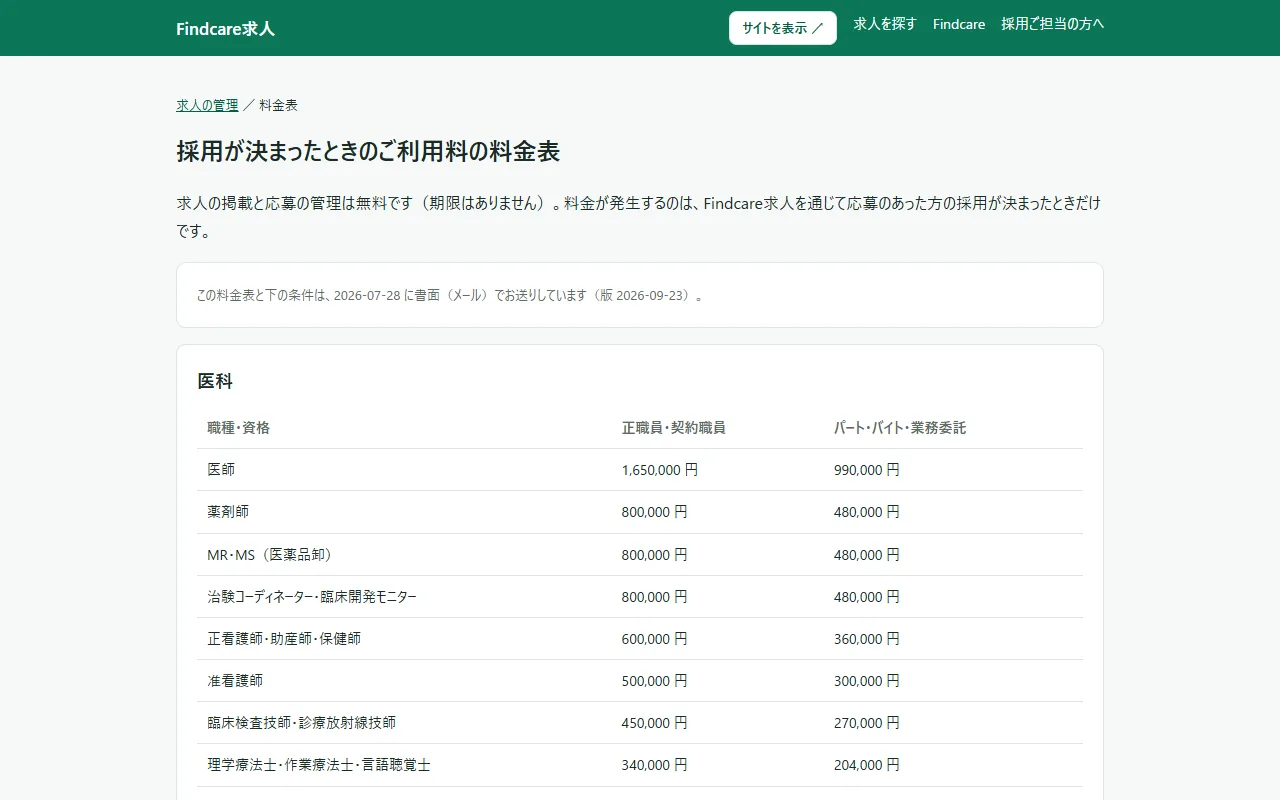Screen dimensions: 1280x800
Task: Click 料金表 in the breadcrumb
Action: click(279, 105)
